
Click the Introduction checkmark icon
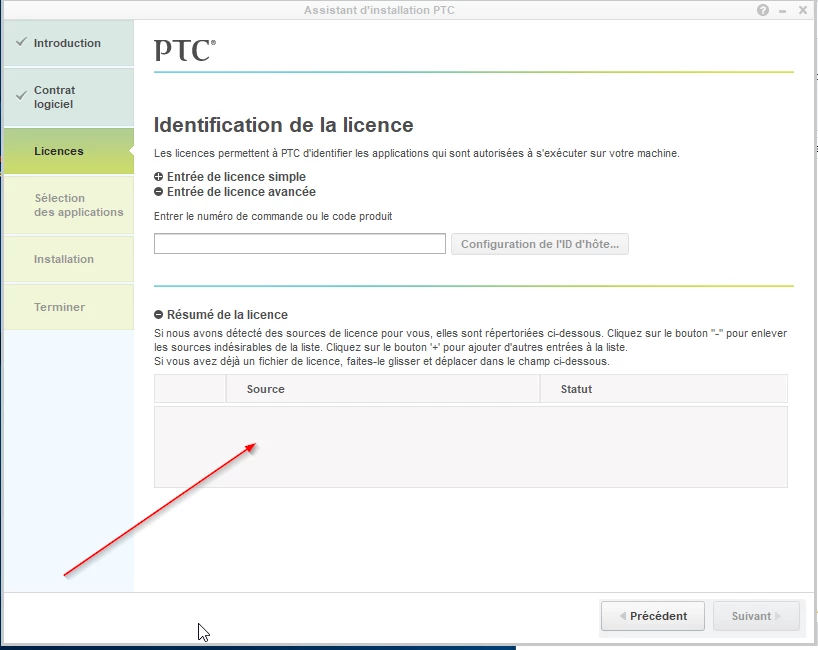tap(21, 42)
